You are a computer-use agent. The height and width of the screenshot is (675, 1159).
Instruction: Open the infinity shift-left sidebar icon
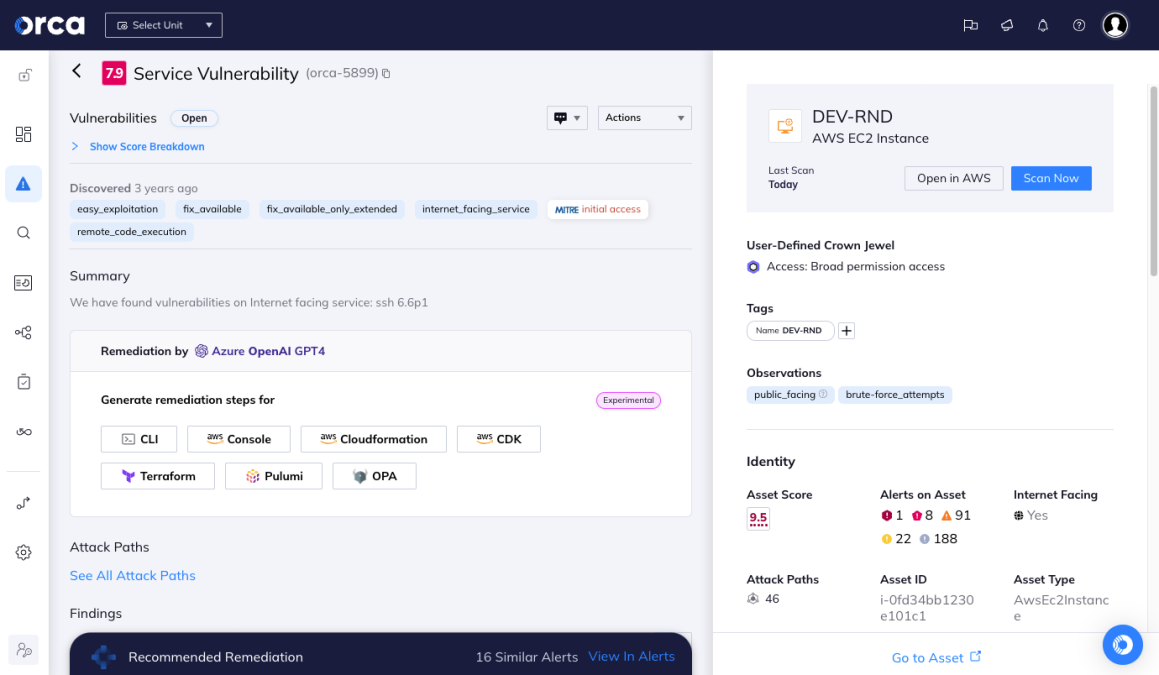click(x=24, y=432)
